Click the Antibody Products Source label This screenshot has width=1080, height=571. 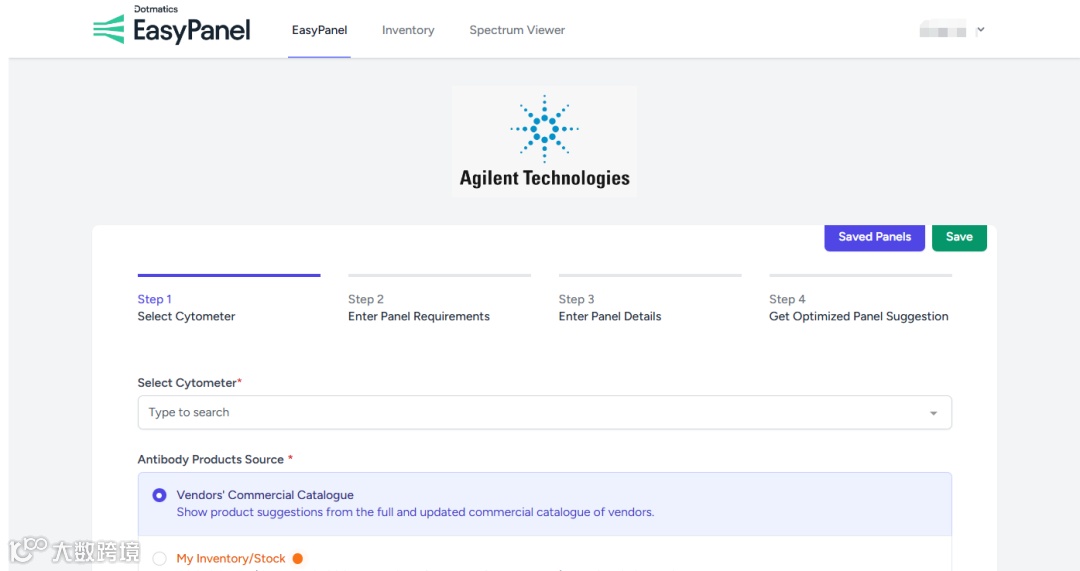click(x=215, y=459)
